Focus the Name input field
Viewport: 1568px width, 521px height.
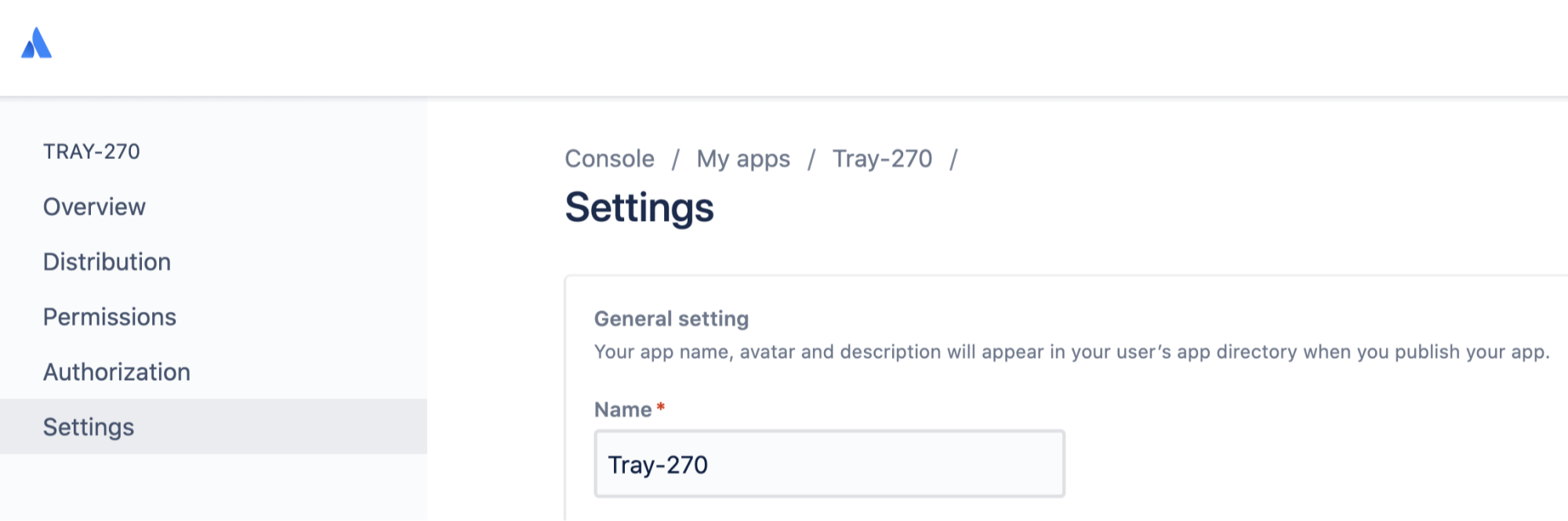click(x=829, y=464)
